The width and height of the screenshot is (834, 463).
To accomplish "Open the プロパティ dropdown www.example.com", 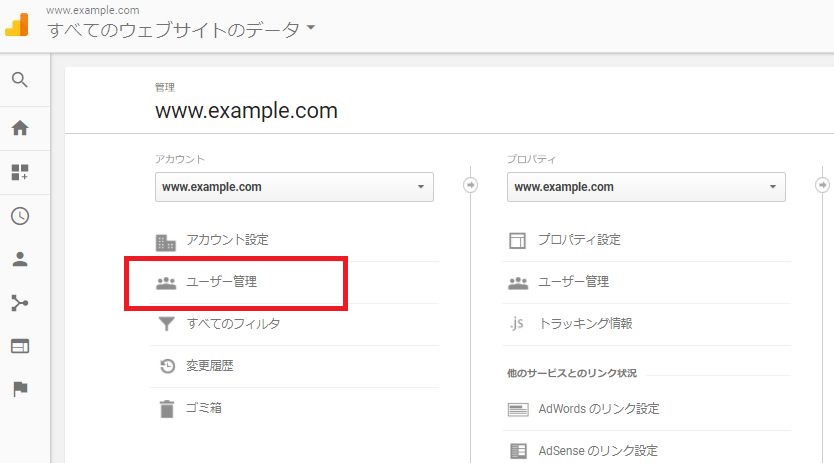I will (x=646, y=187).
